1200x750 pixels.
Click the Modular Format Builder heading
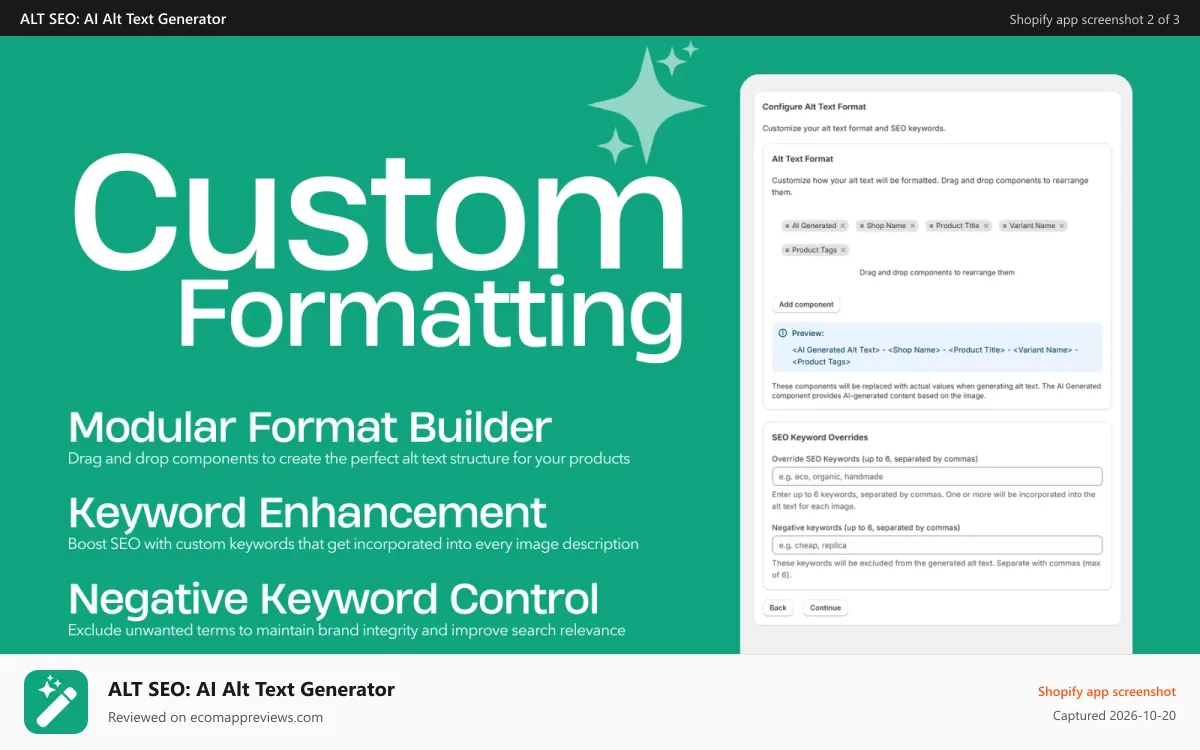[x=310, y=427]
